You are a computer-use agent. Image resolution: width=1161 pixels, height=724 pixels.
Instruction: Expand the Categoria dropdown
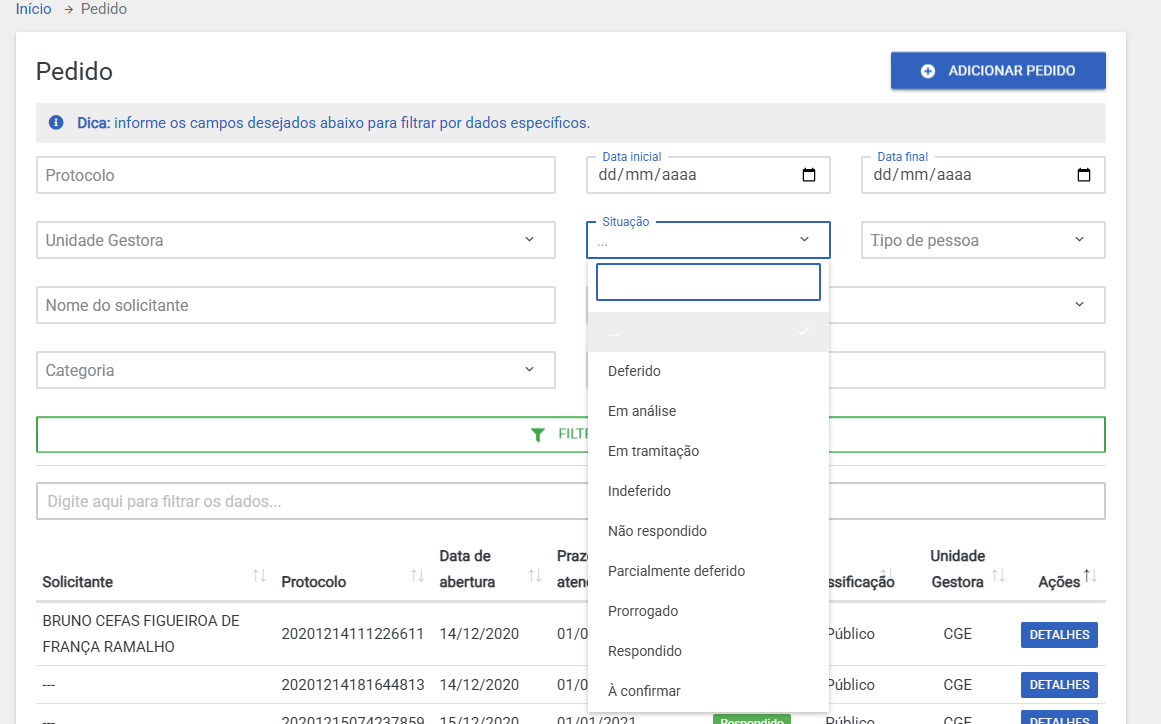[x=529, y=370]
